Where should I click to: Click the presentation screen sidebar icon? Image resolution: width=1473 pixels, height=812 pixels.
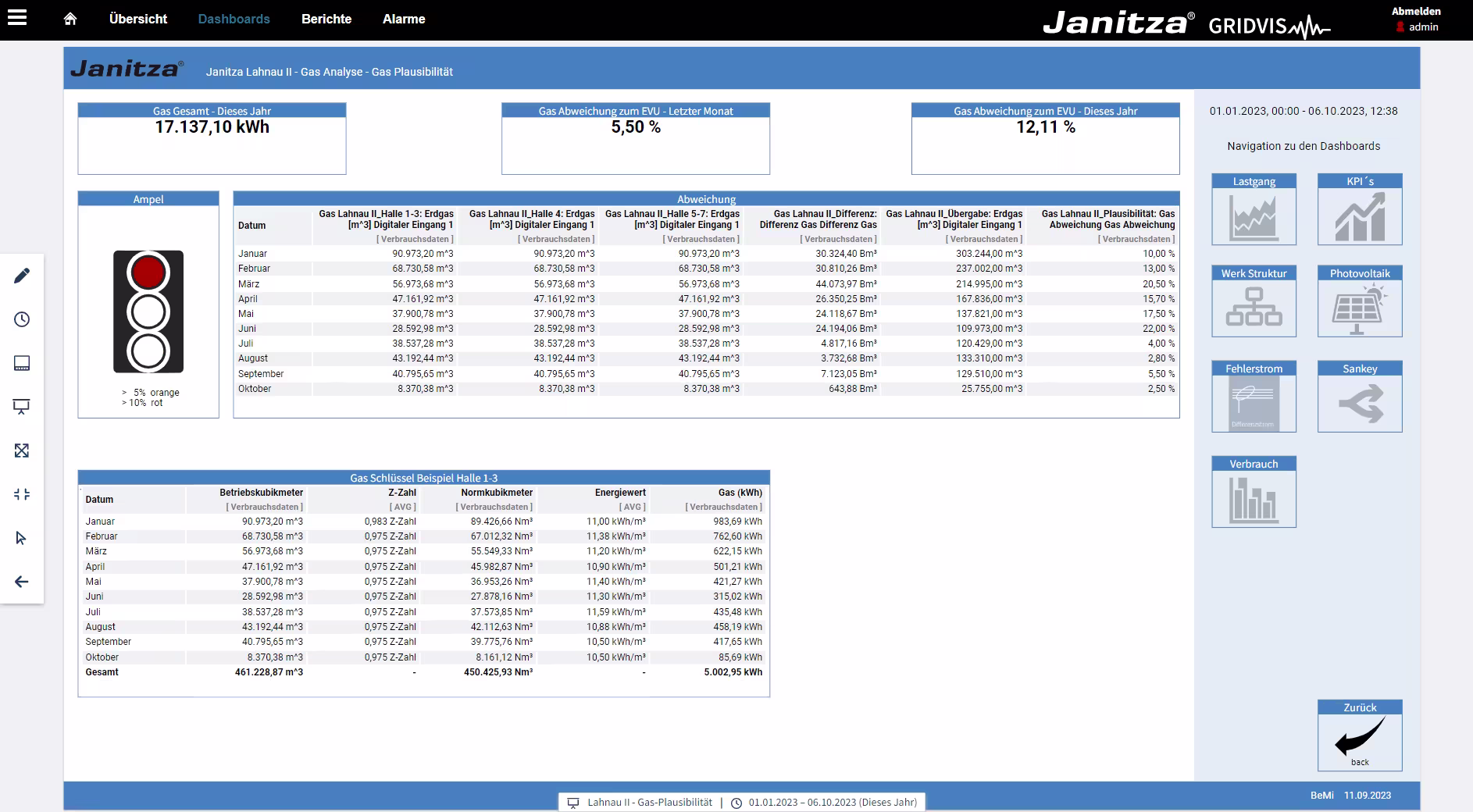(x=22, y=407)
